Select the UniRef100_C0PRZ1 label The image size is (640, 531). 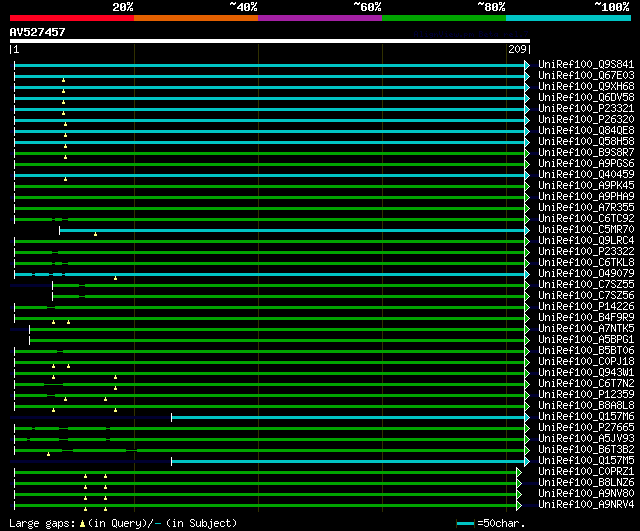coord(586,472)
